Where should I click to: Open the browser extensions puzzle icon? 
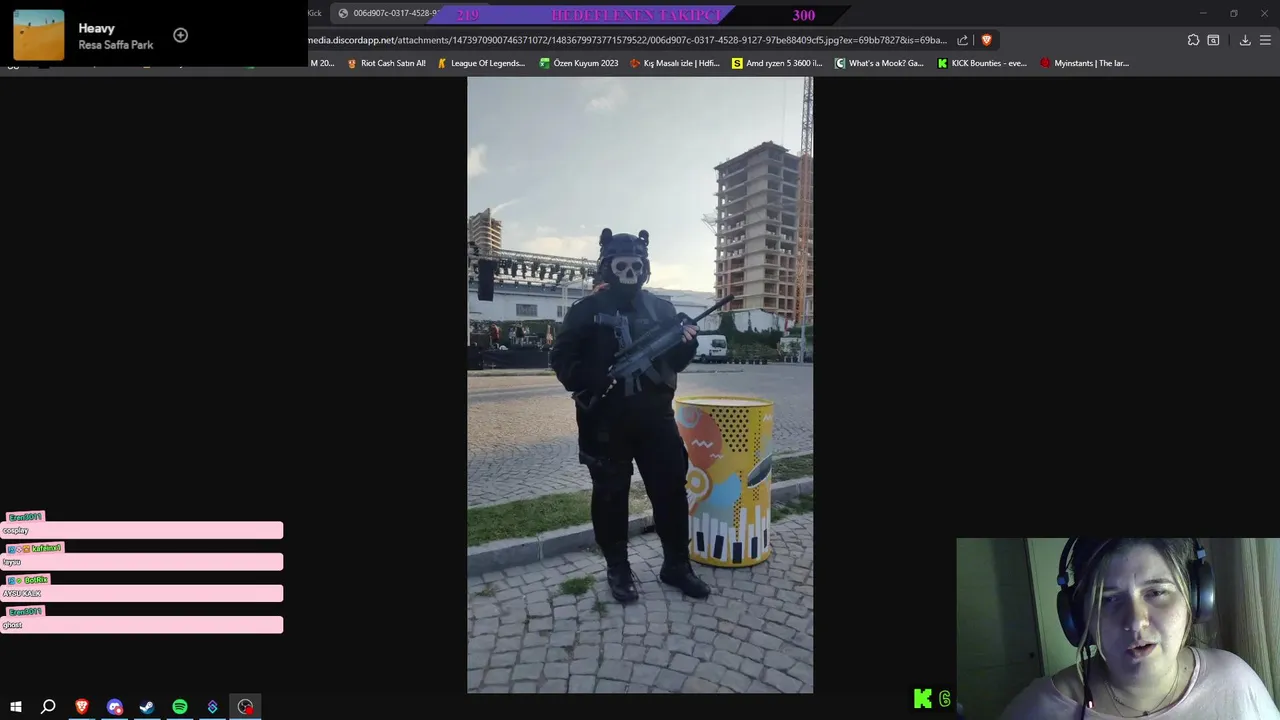(1193, 40)
